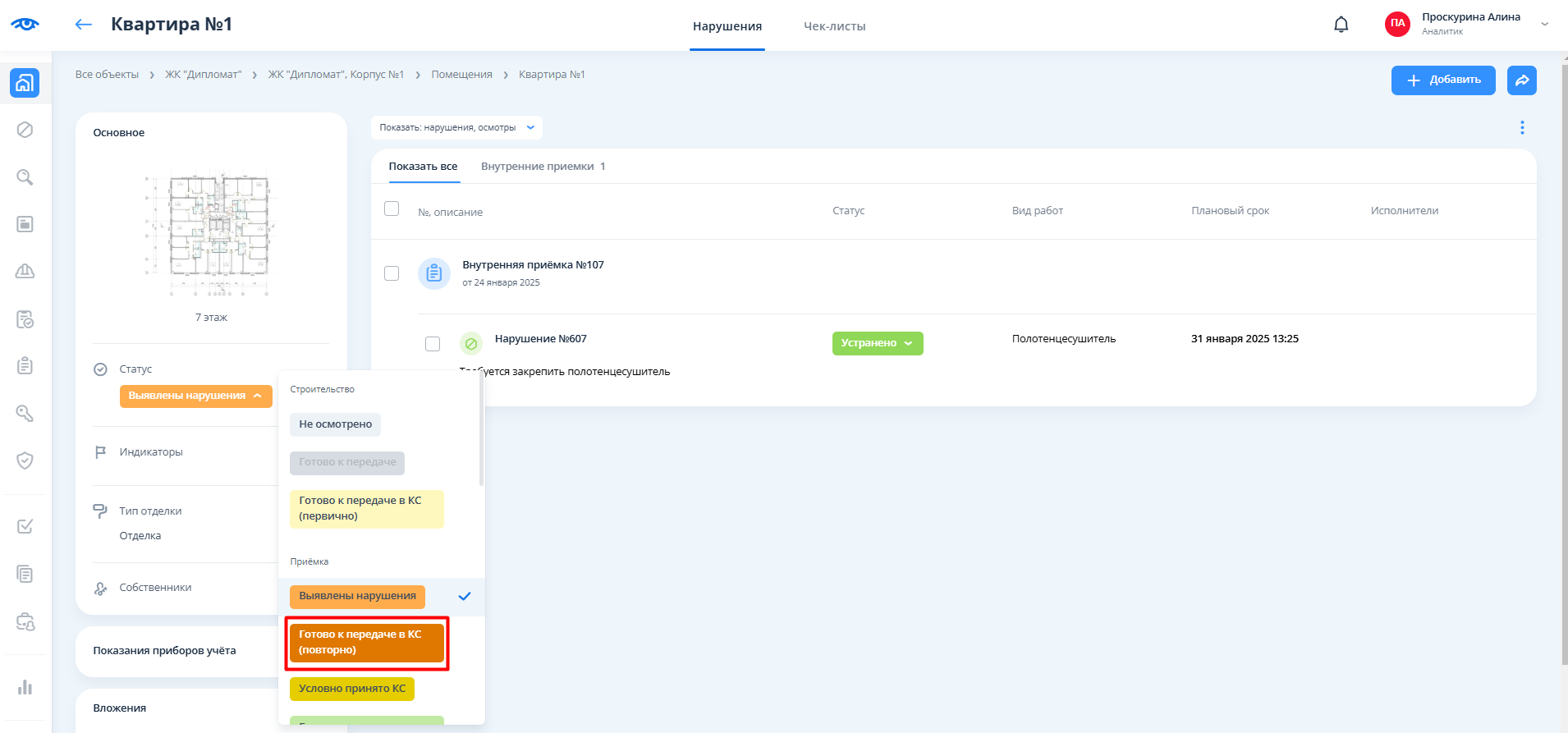Viewport: 1568px width, 733px height.
Task: Click the notification bell icon
Action: pos(1341,25)
